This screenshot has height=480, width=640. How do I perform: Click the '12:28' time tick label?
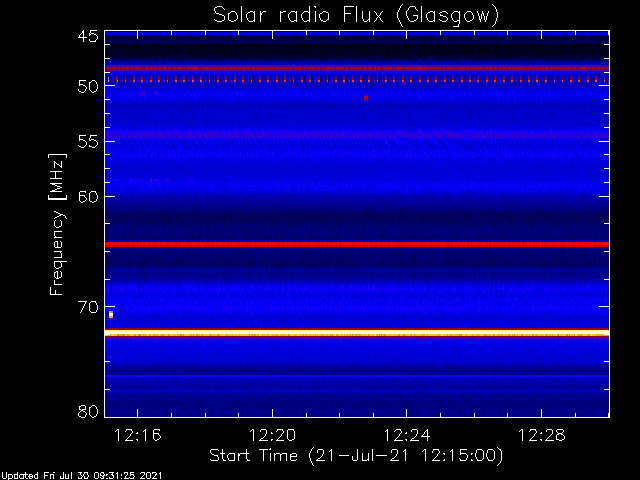(x=541, y=435)
